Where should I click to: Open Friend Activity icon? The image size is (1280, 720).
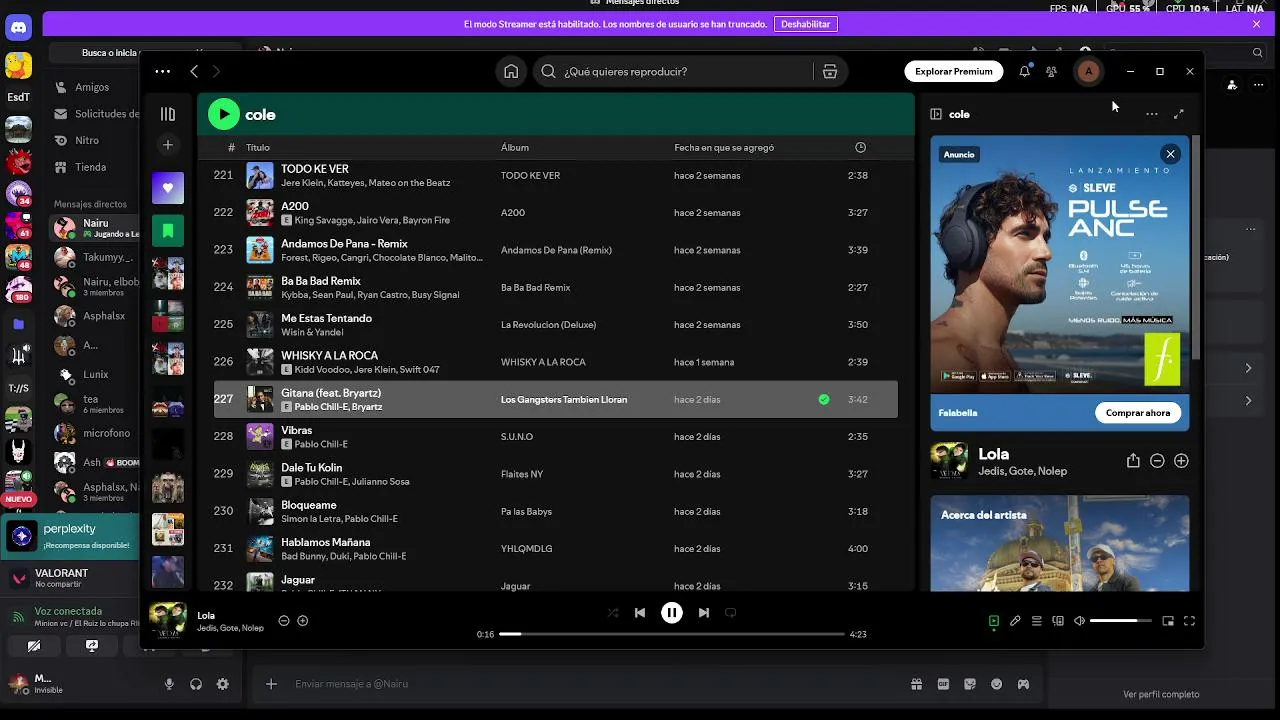coord(1051,71)
